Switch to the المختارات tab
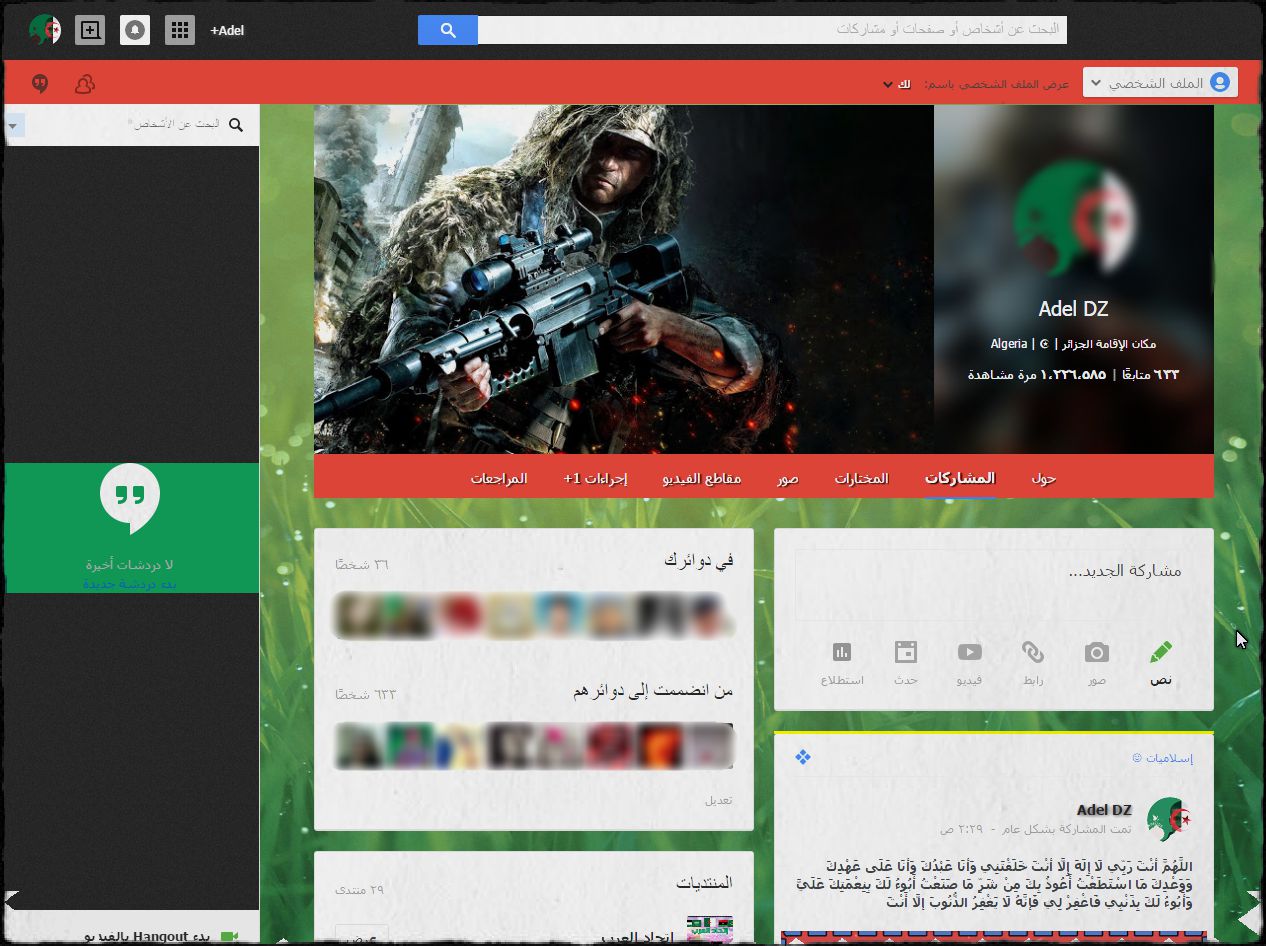1266x946 pixels. click(862, 478)
